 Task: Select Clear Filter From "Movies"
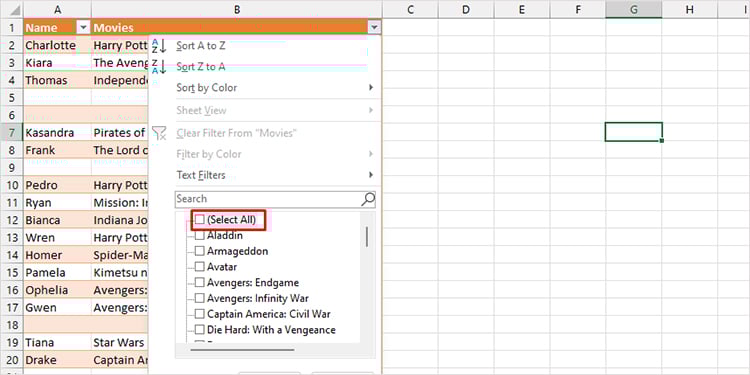[x=236, y=132]
